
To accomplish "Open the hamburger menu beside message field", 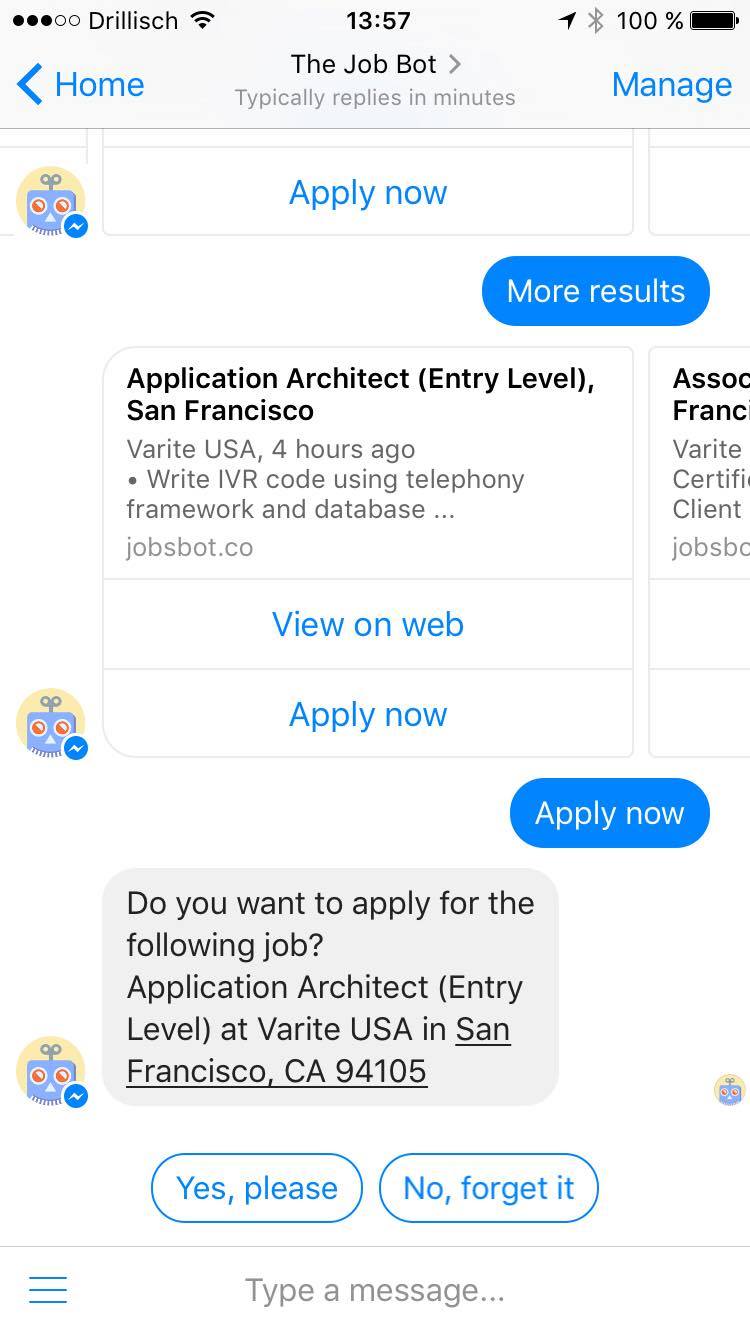I will tap(48, 1290).
